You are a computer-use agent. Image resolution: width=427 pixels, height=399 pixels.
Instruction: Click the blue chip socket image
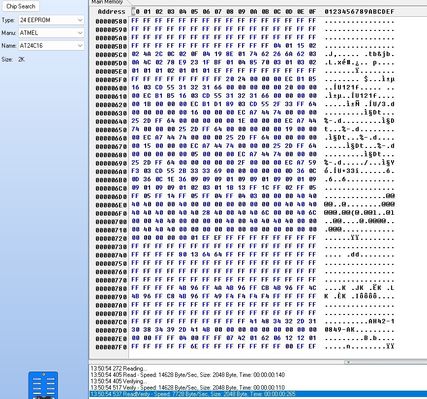[x=43, y=385]
